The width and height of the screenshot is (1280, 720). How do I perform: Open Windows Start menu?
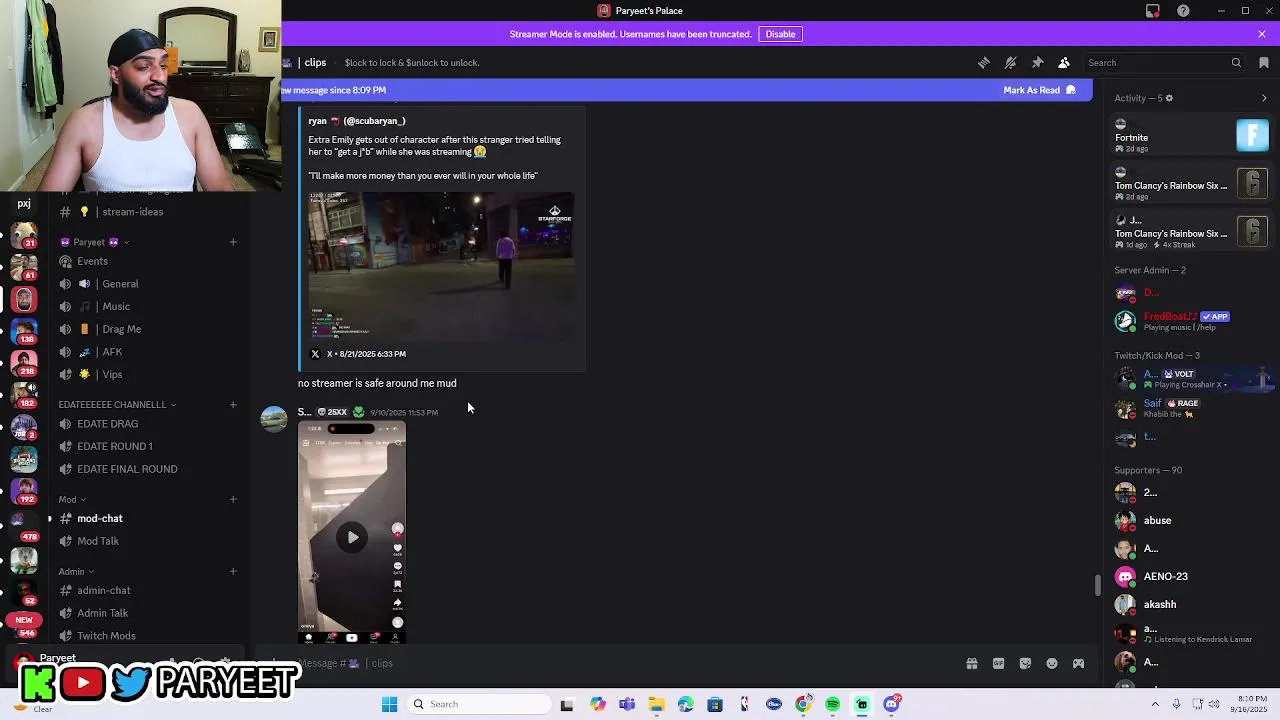389,704
